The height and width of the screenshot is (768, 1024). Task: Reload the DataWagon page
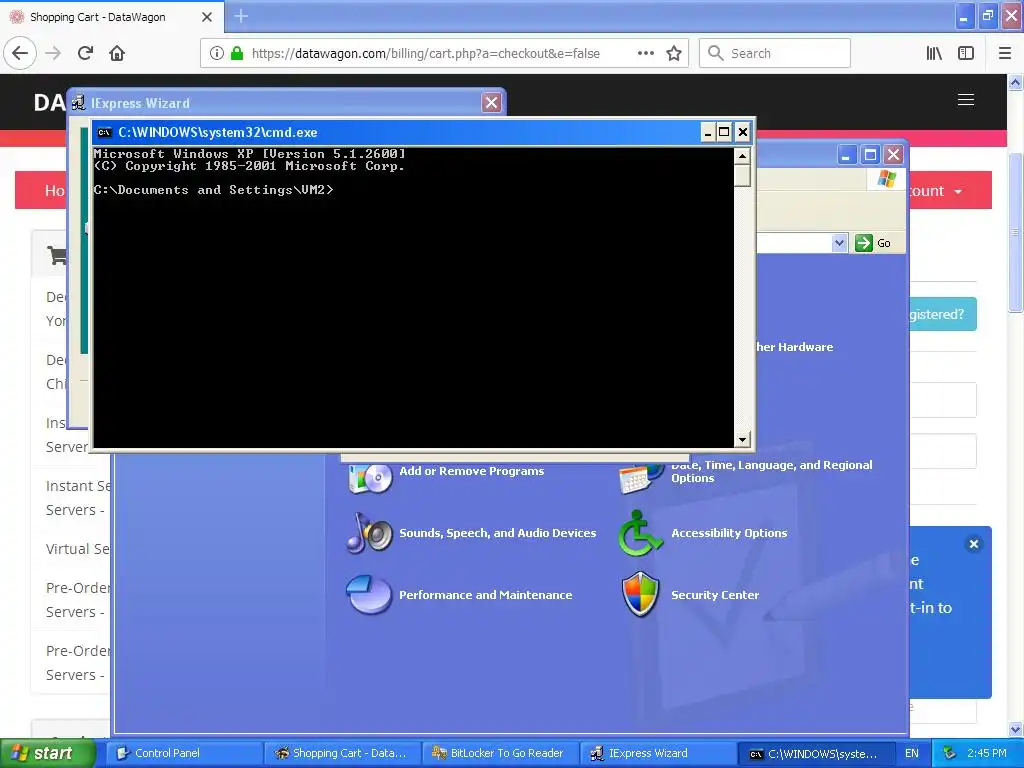[85, 53]
